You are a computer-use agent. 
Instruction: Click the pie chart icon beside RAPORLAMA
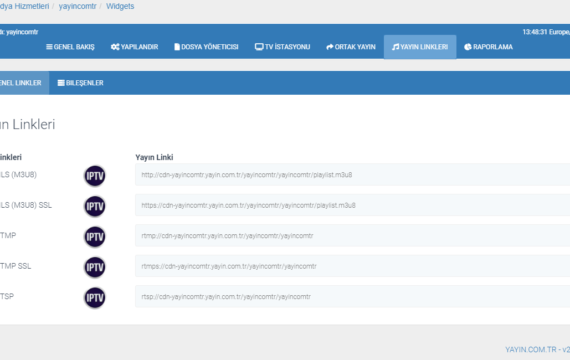468,47
